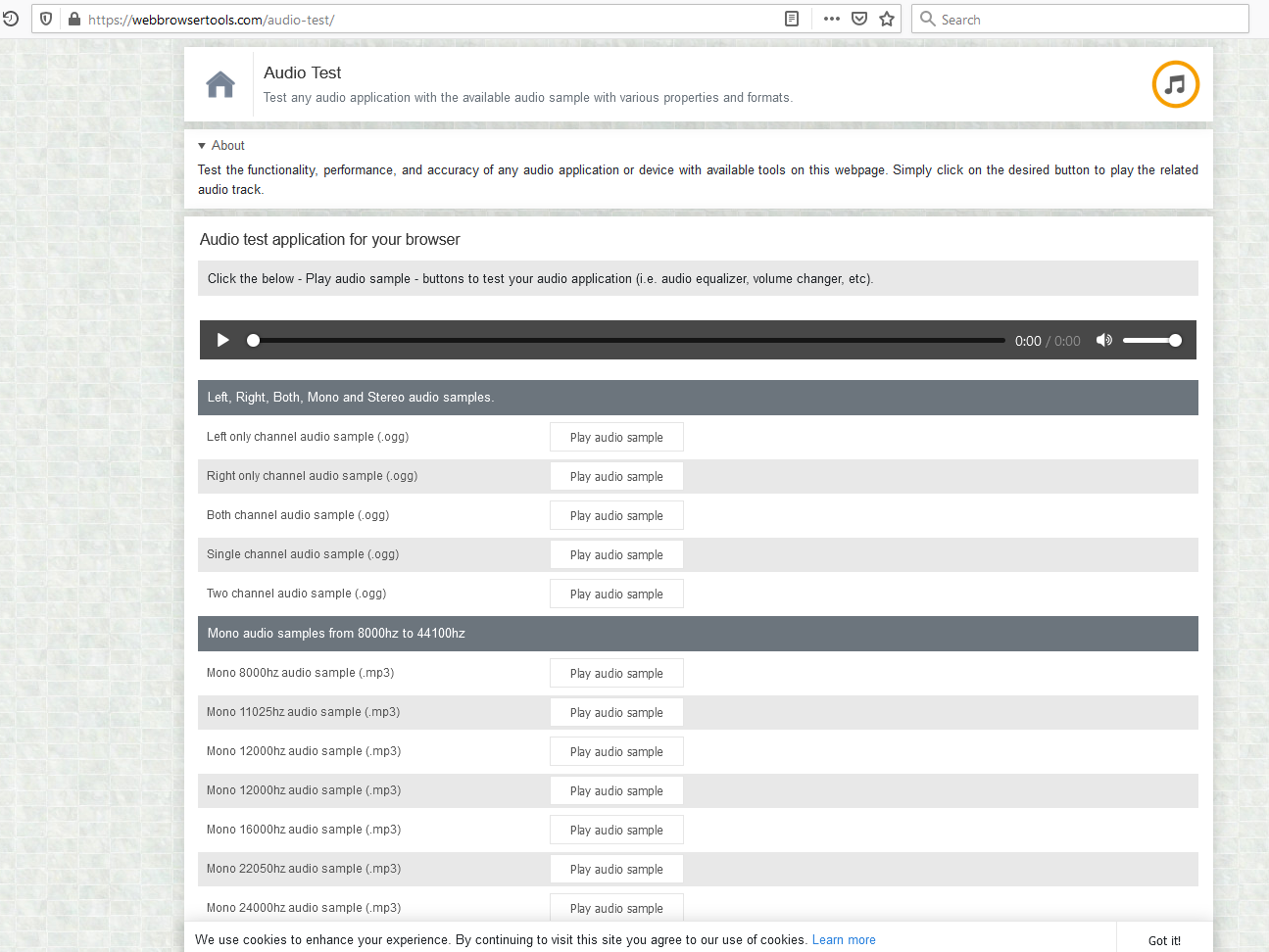The width and height of the screenshot is (1269, 952).
Task: Mute audio using the speaker icon
Action: coord(1104,340)
